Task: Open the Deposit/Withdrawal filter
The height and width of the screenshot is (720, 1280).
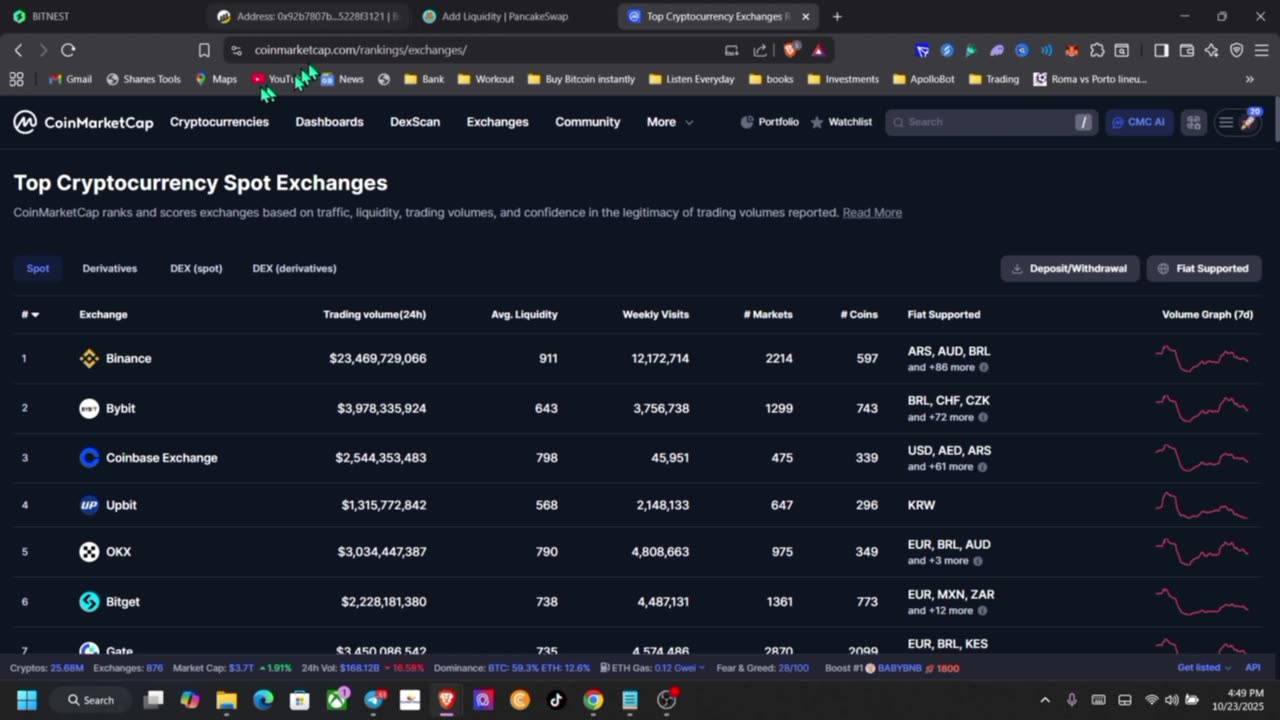Action: pos(1070,268)
